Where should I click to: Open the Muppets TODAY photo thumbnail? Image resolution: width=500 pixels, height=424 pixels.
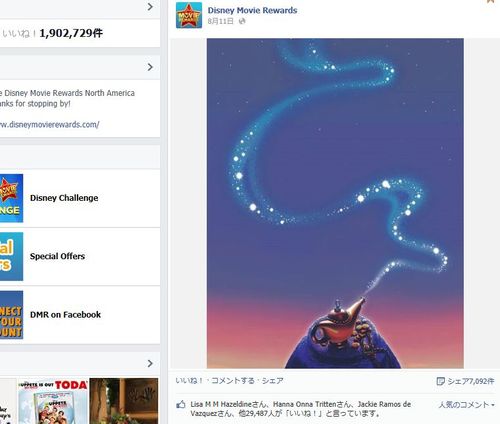(53, 401)
